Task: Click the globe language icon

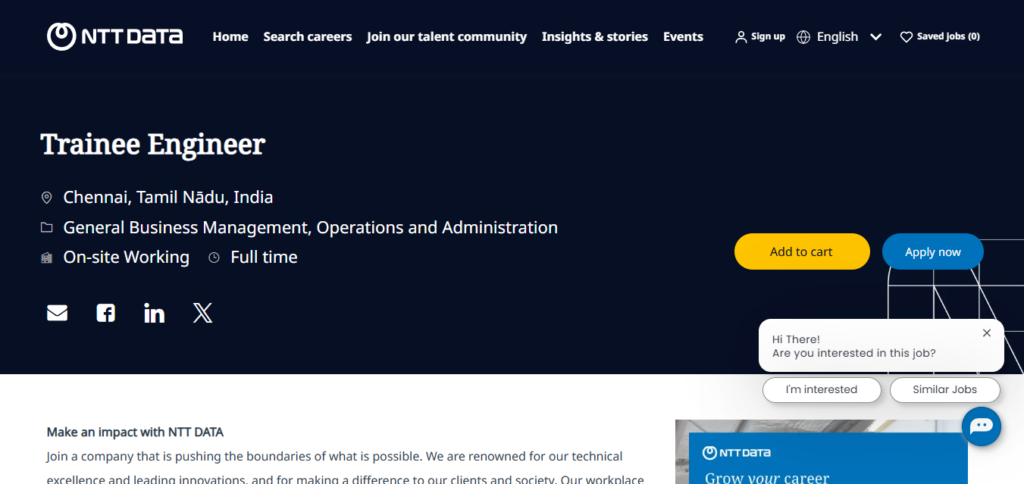Action: click(x=803, y=37)
